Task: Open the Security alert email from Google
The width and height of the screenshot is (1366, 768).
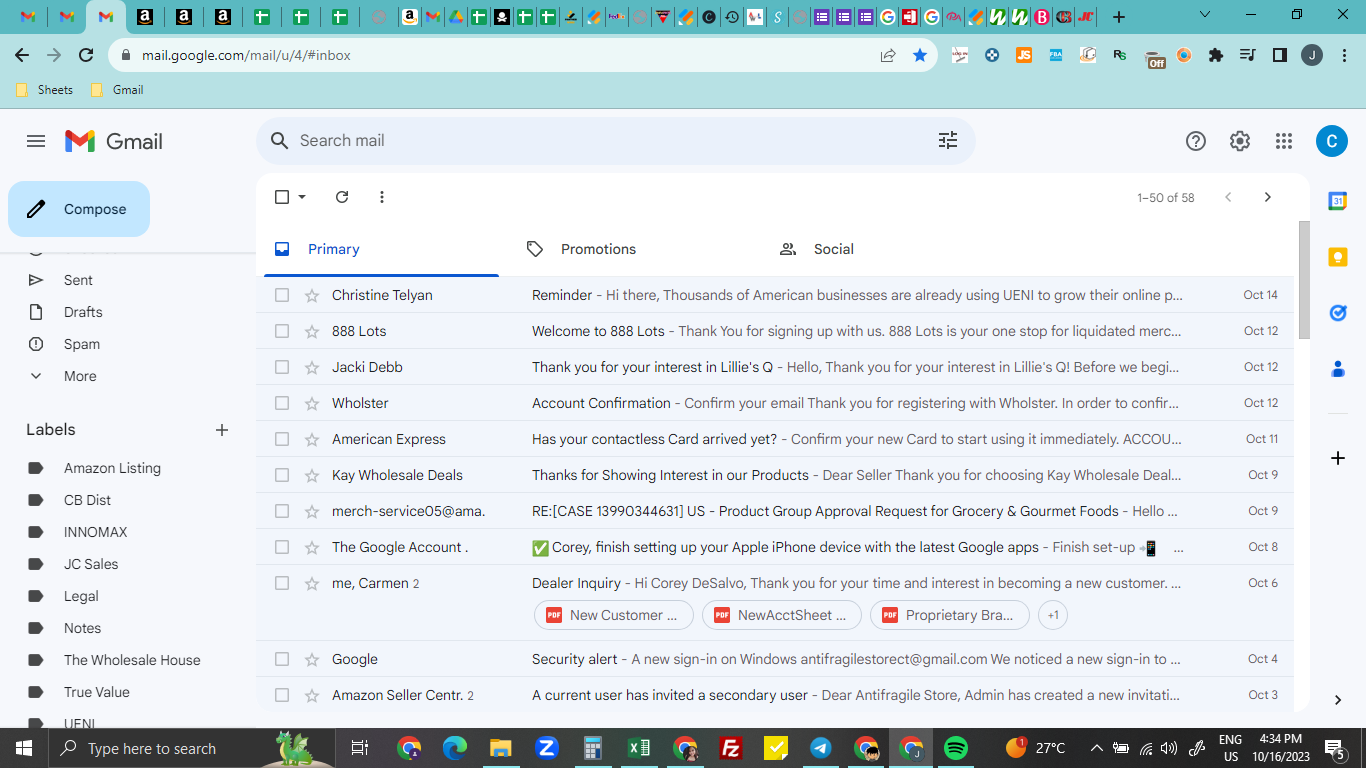Action: click(x=775, y=659)
